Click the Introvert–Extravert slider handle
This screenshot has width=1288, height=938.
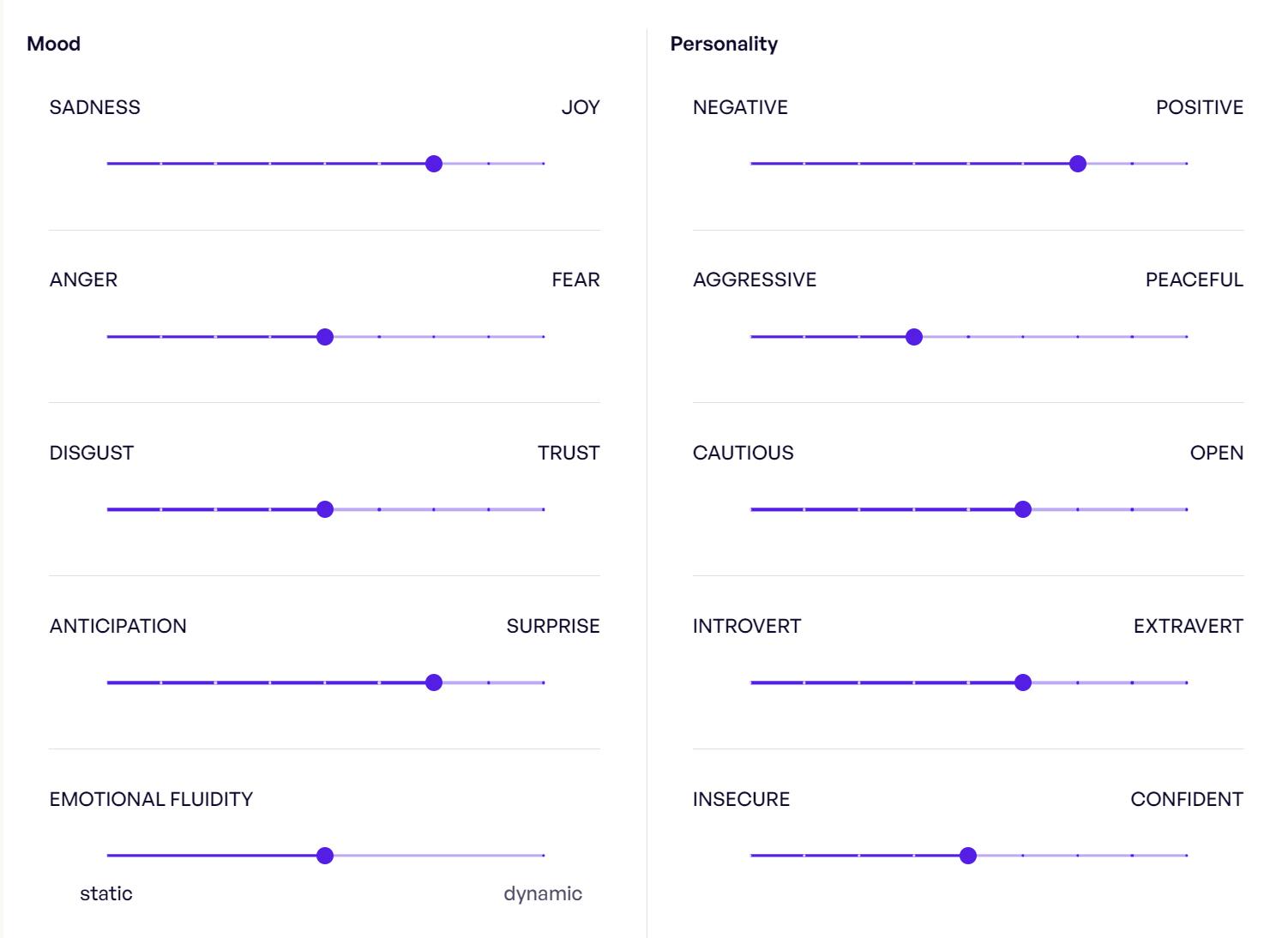1023,682
